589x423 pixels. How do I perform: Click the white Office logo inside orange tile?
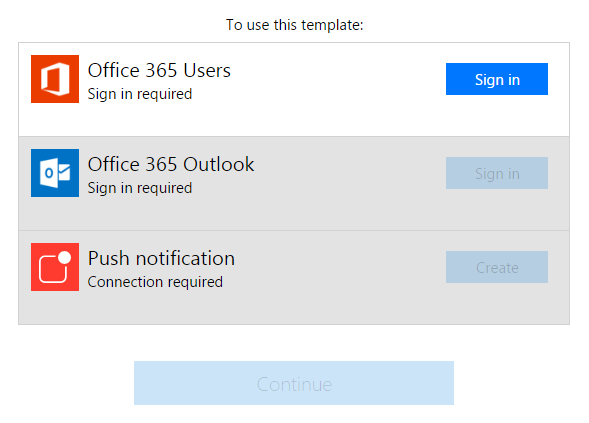[x=55, y=79]
